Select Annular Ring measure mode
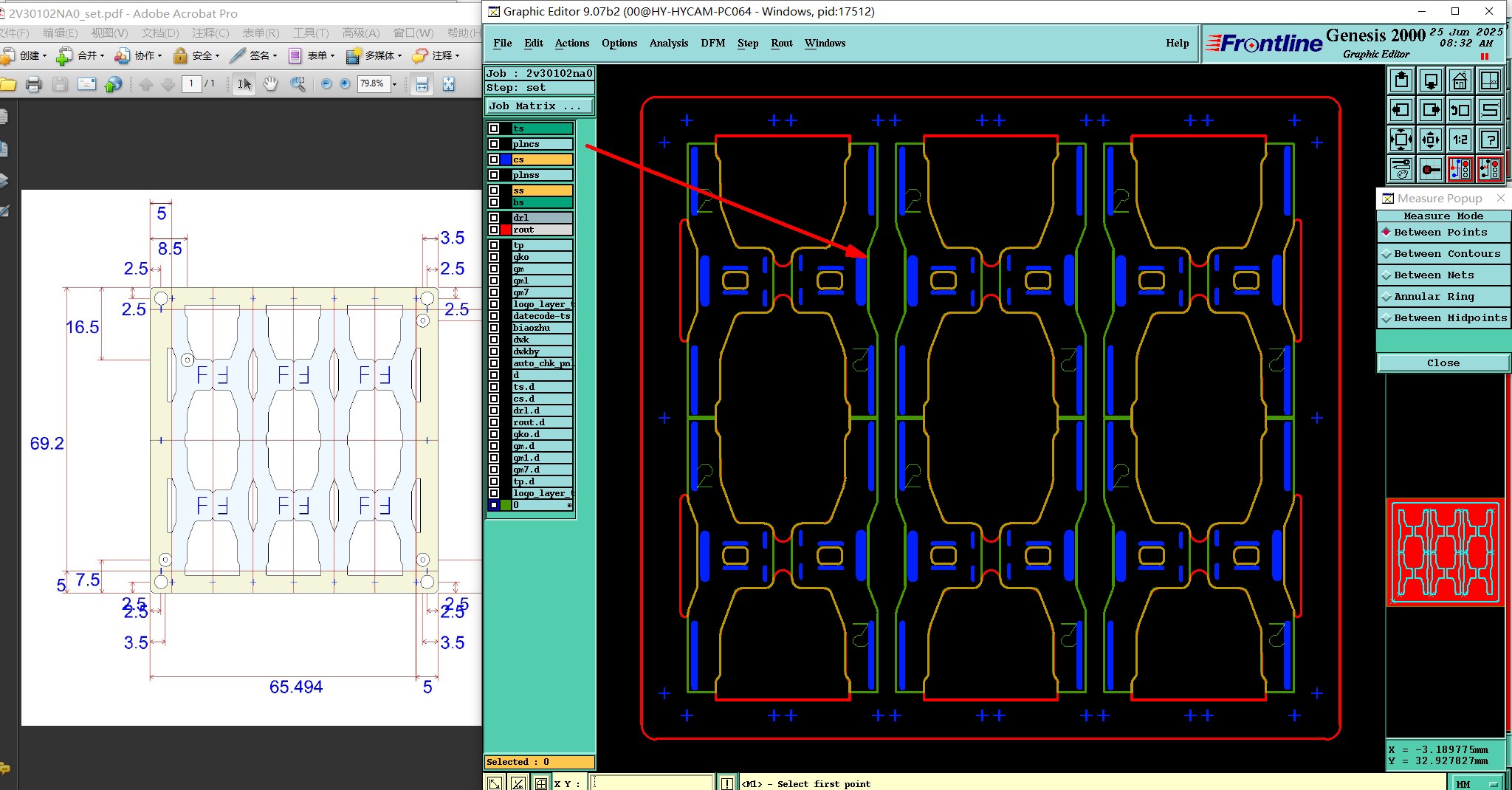This screenshot has height=790, width=1512. (x=1443, y=296)
